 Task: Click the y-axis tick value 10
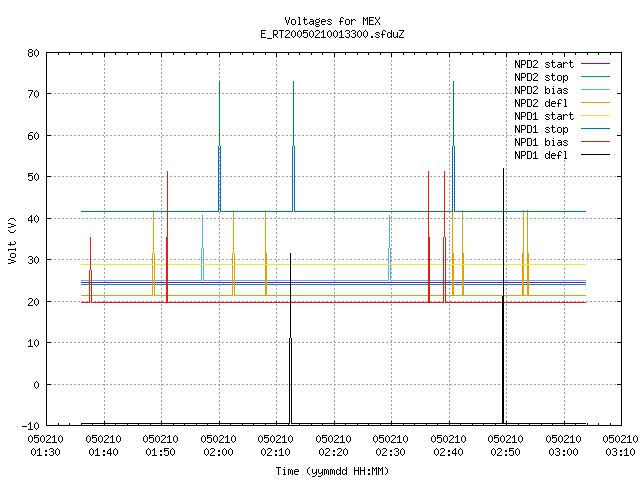[33, 343]
